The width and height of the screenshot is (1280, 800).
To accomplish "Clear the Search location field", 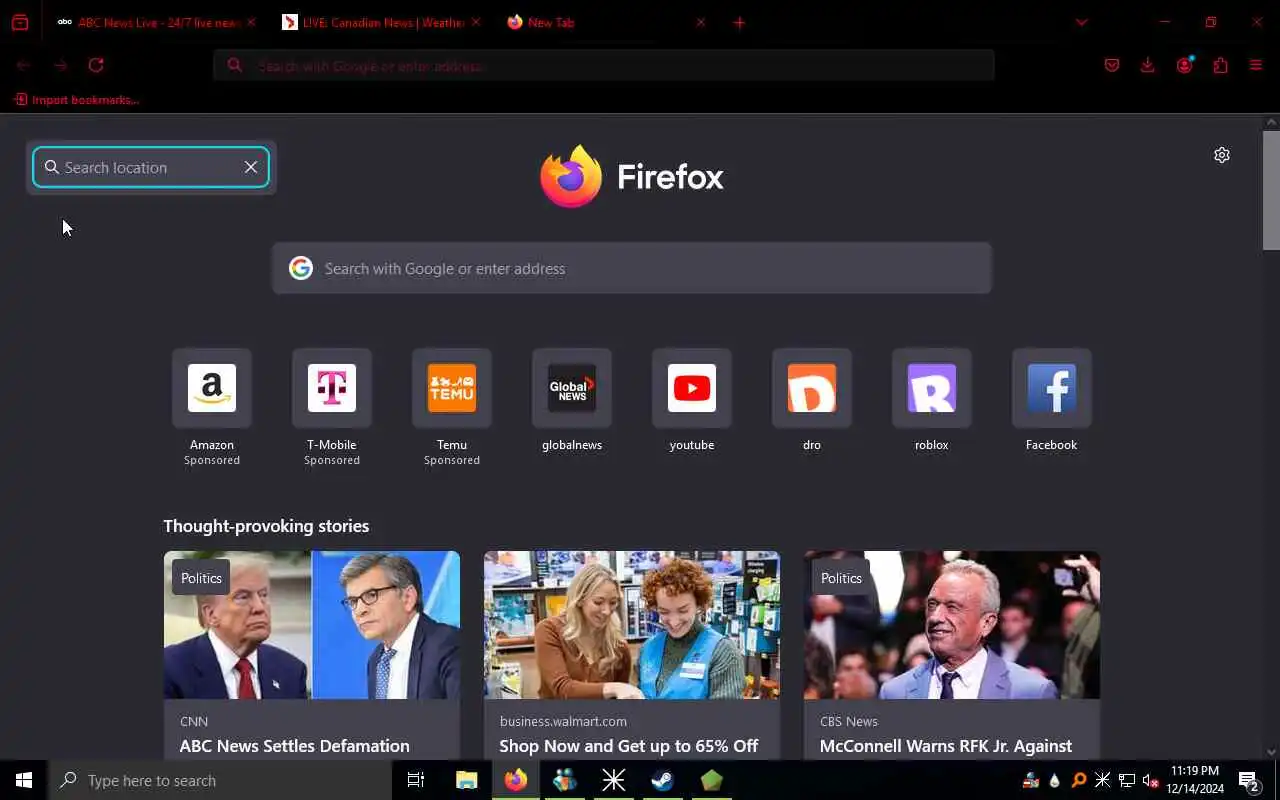I will [x=251, y=167].
